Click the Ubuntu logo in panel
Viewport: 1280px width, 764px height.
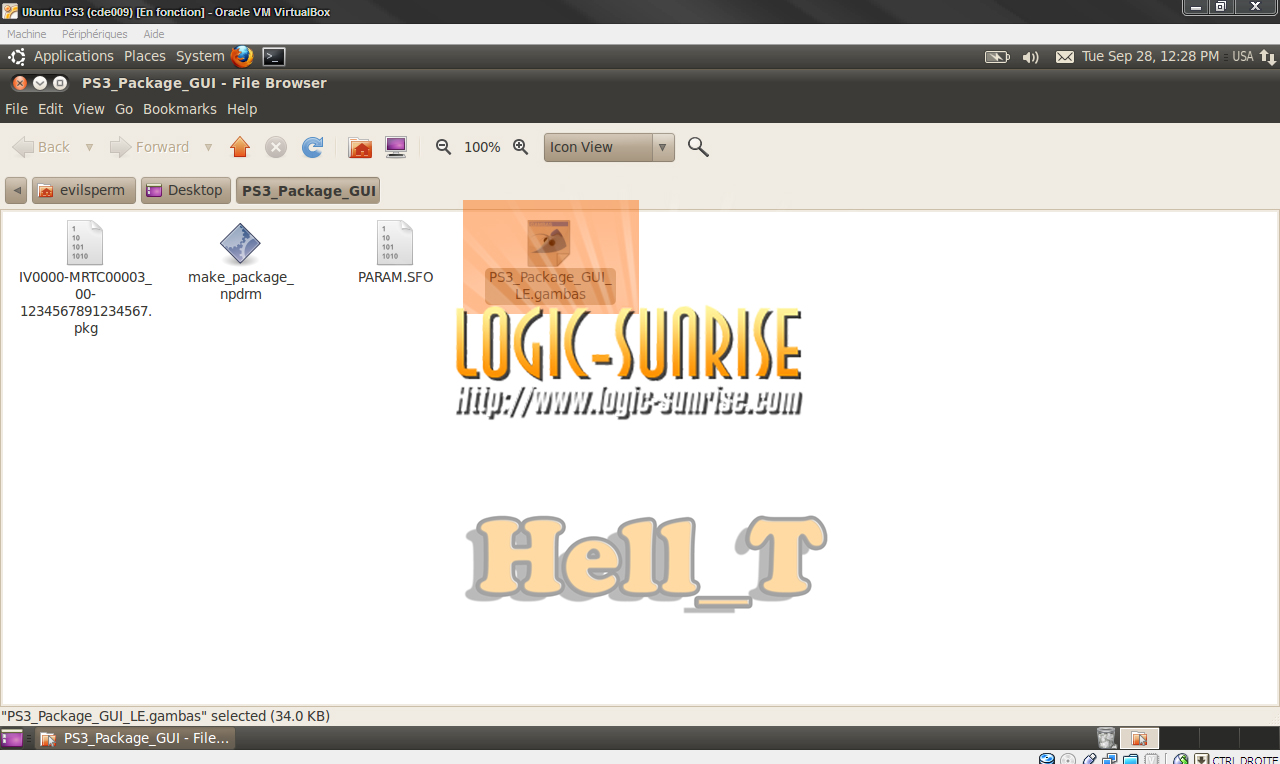[x=17, y=57]
